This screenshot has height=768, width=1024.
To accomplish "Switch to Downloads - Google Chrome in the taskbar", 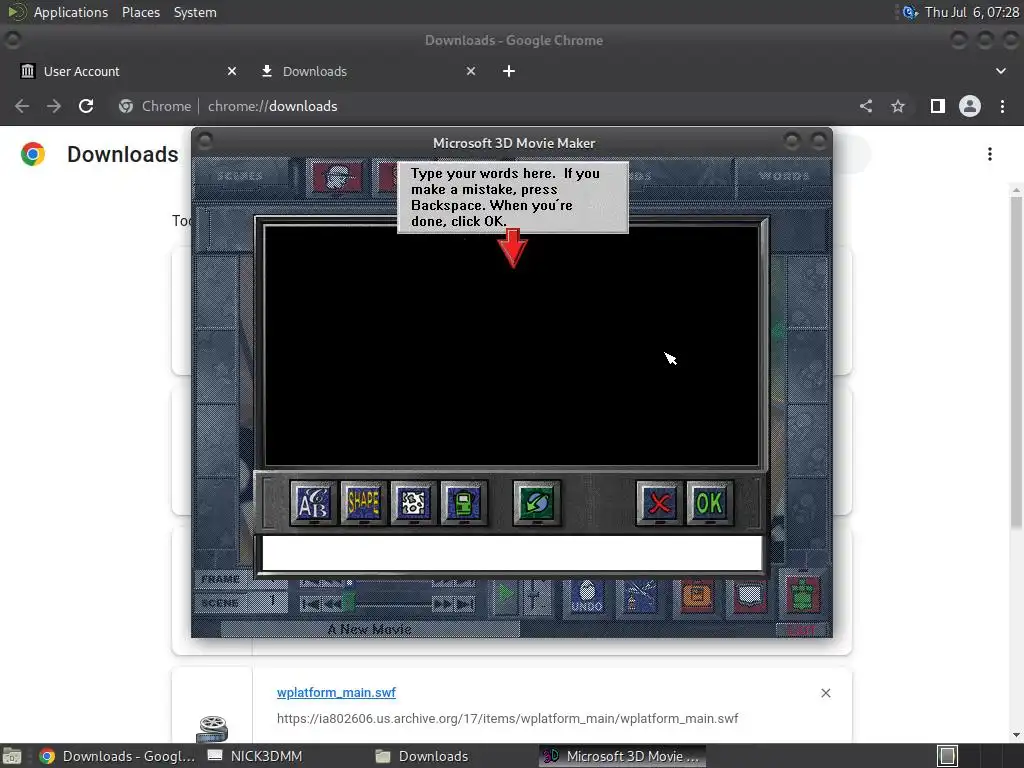I will [x=118, y=756].
